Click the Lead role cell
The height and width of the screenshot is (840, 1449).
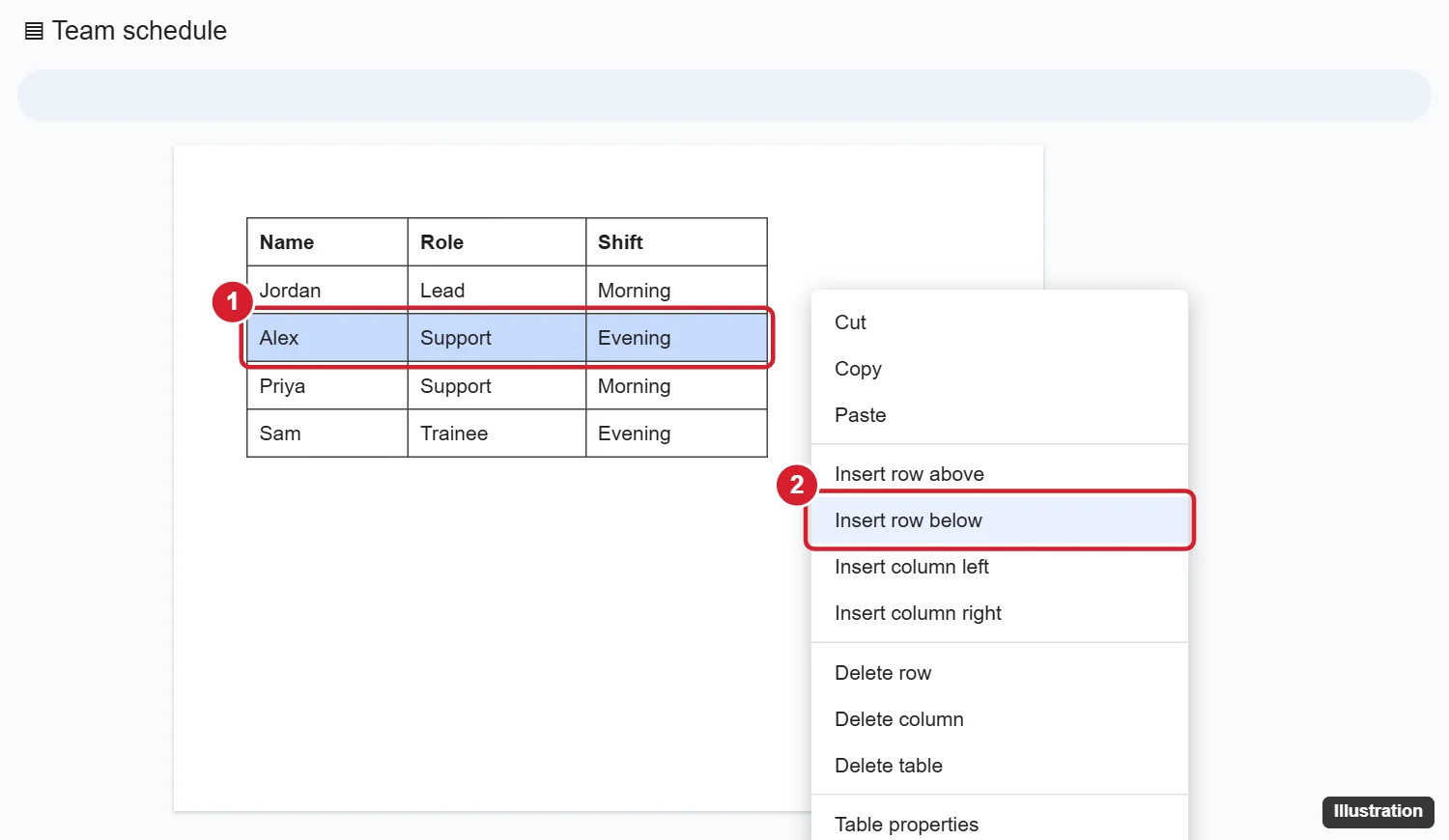pos(497,291)
